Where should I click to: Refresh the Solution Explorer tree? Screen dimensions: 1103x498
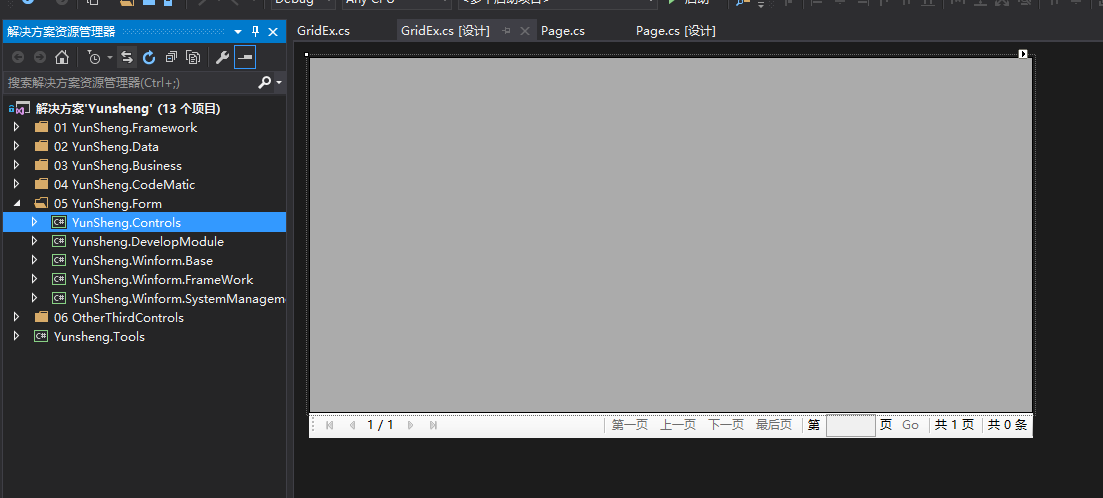click(149, 57)
